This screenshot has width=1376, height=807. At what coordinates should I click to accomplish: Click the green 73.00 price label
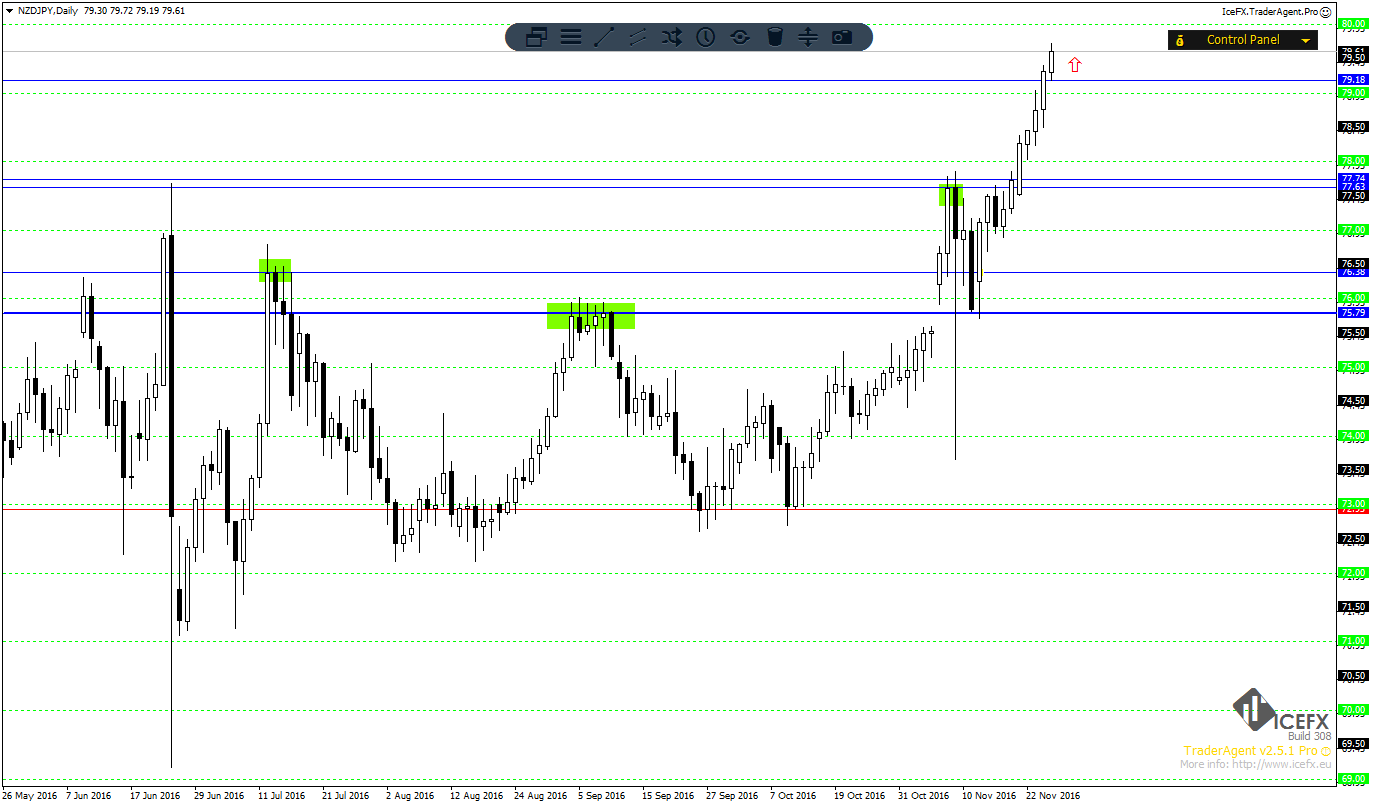pyautogui.click(x=1353, y=504)
